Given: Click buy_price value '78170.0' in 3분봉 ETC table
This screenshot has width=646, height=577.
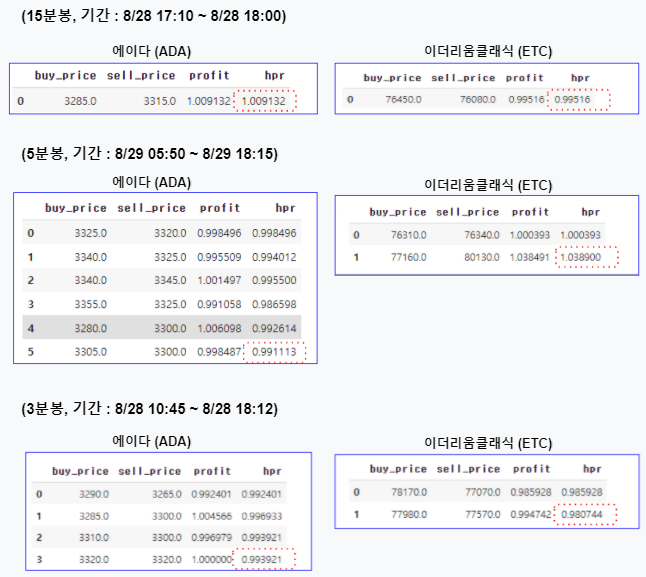Looking at the screenshot, I should pos(409,492).
